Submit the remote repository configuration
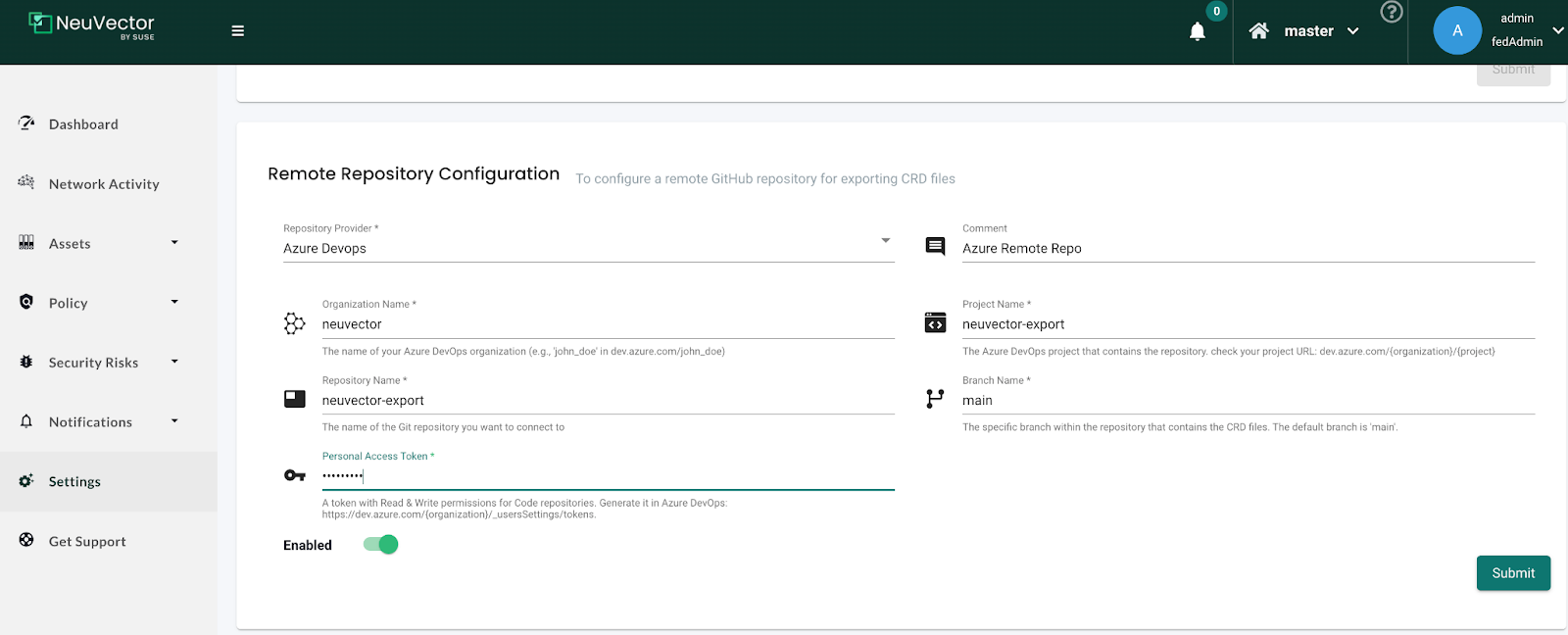 tap(1513, 573)
